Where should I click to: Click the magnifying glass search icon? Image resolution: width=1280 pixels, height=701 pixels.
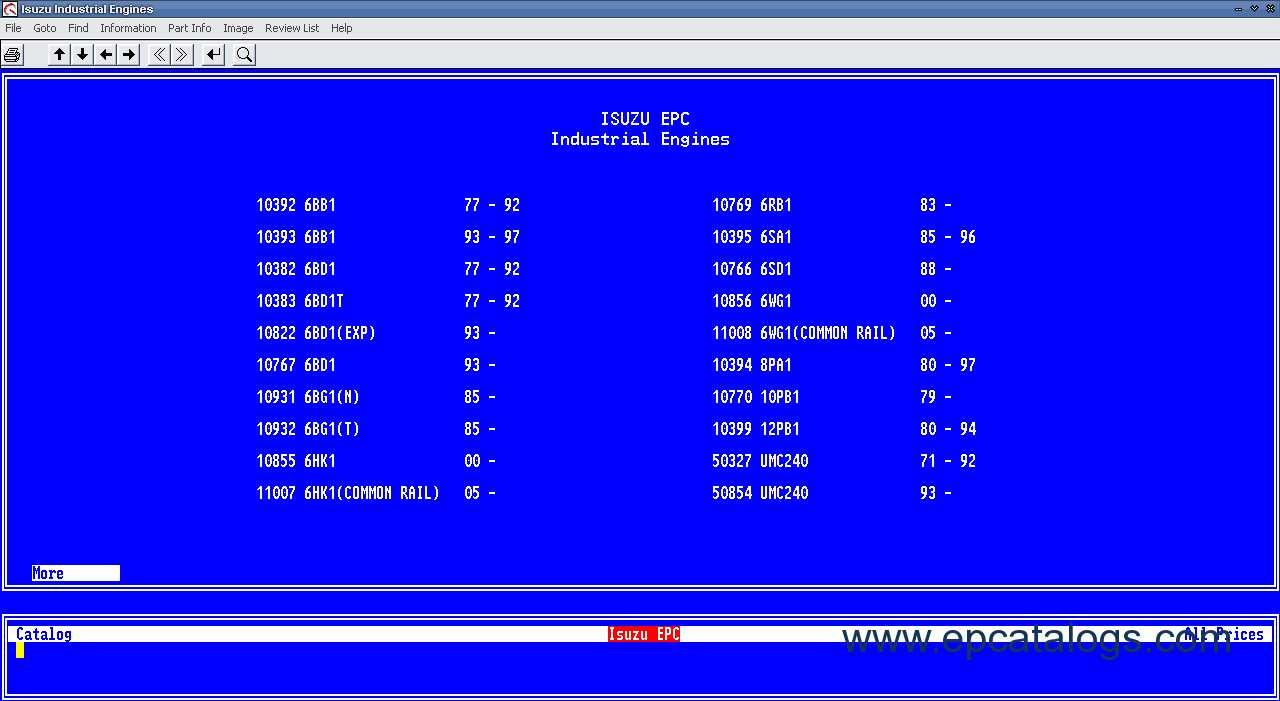(x=244, y=55)
